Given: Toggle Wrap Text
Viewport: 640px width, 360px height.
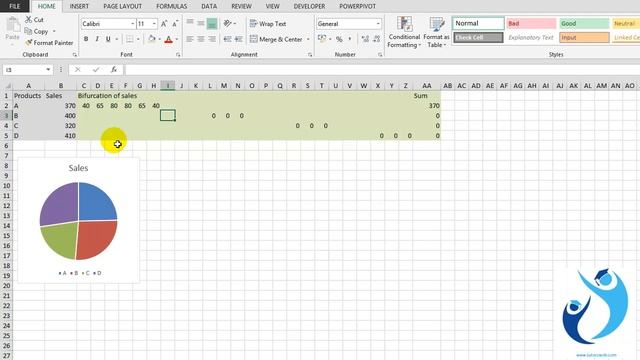Looking at the screenshot, I should [268, 24].
